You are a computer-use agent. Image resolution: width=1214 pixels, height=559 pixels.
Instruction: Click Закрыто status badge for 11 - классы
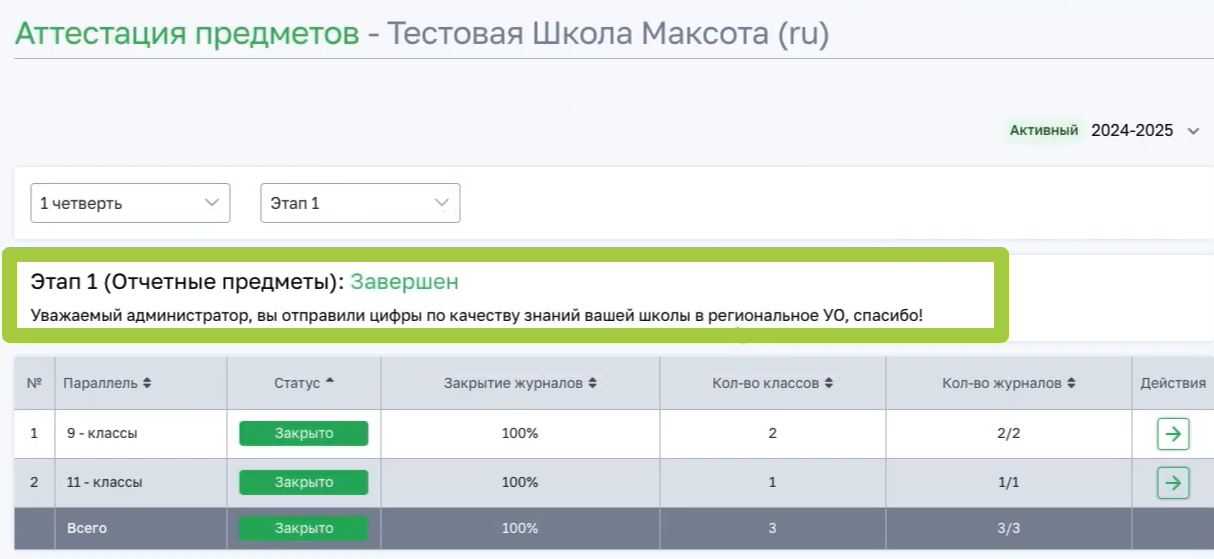click(303, 482)
